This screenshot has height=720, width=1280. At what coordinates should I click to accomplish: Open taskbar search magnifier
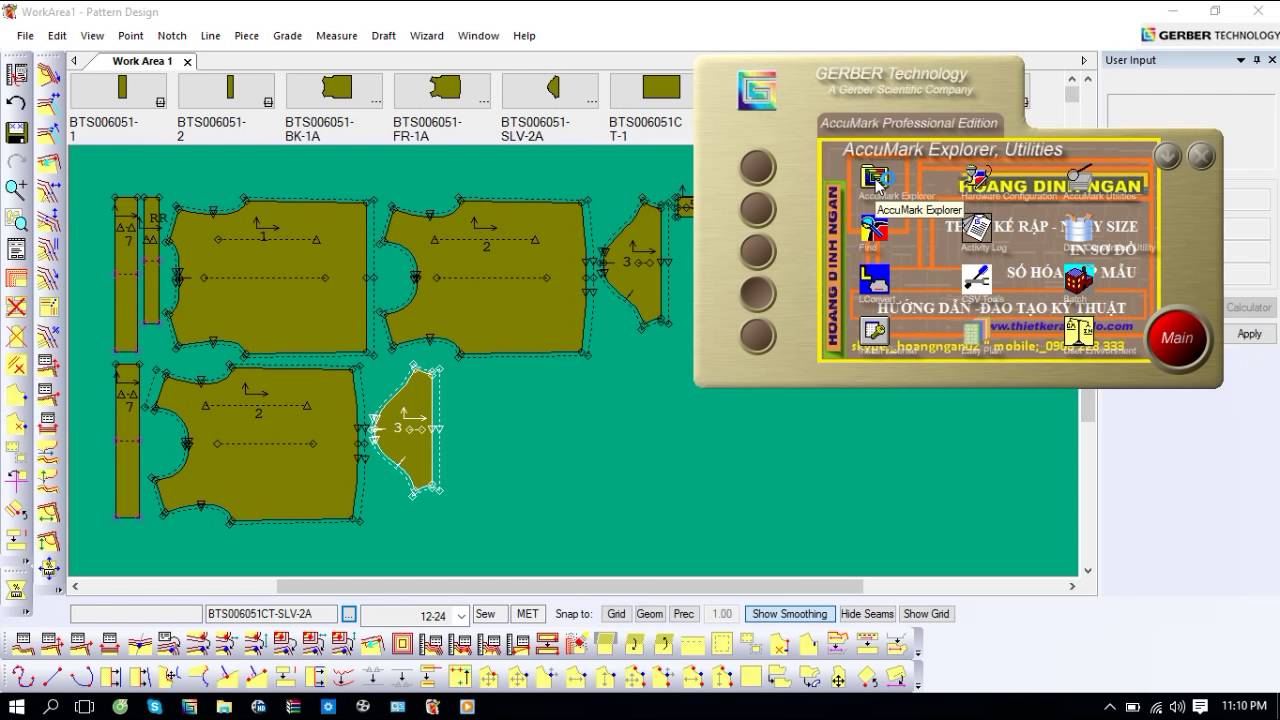pos(51,707)
